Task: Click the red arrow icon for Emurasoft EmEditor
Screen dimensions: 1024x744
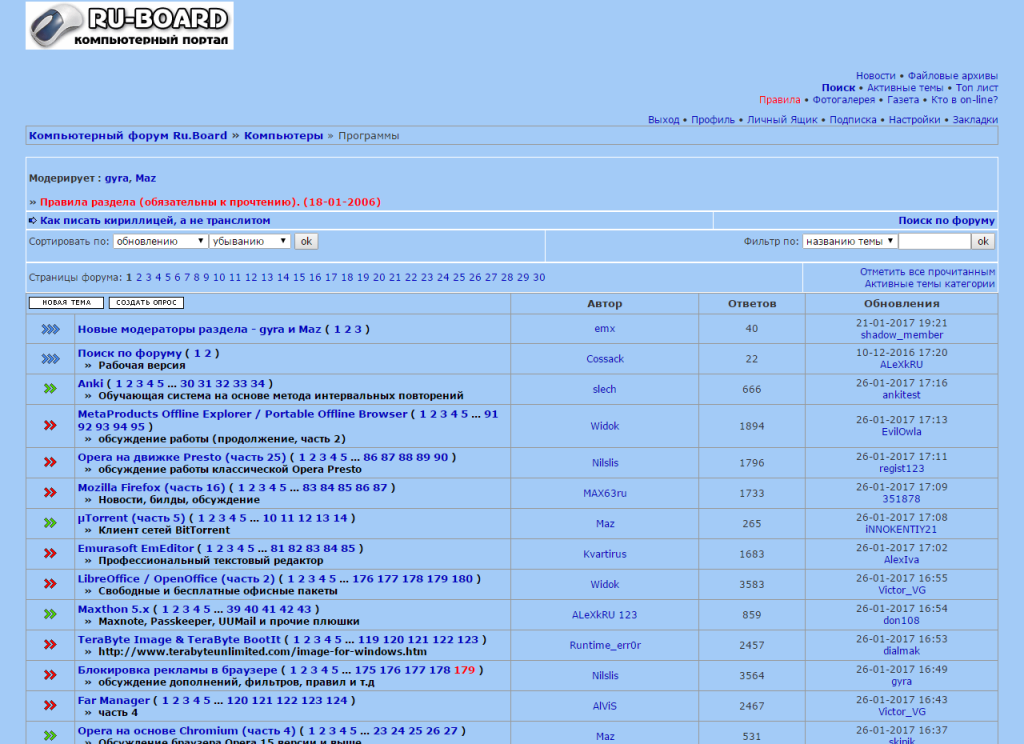Action: (x=50, y=553)
